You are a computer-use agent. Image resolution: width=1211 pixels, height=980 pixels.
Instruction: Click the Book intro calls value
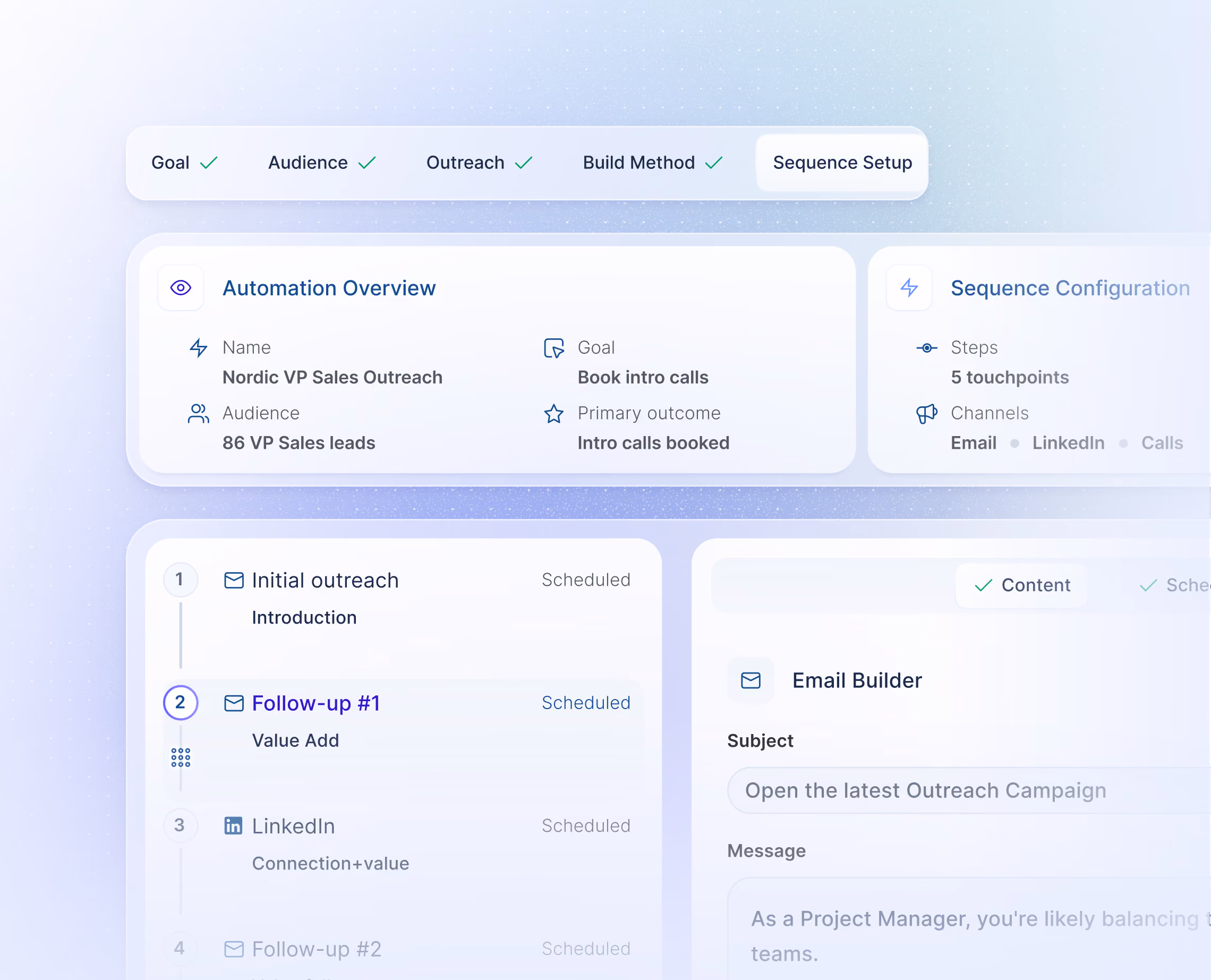[643, 378]
